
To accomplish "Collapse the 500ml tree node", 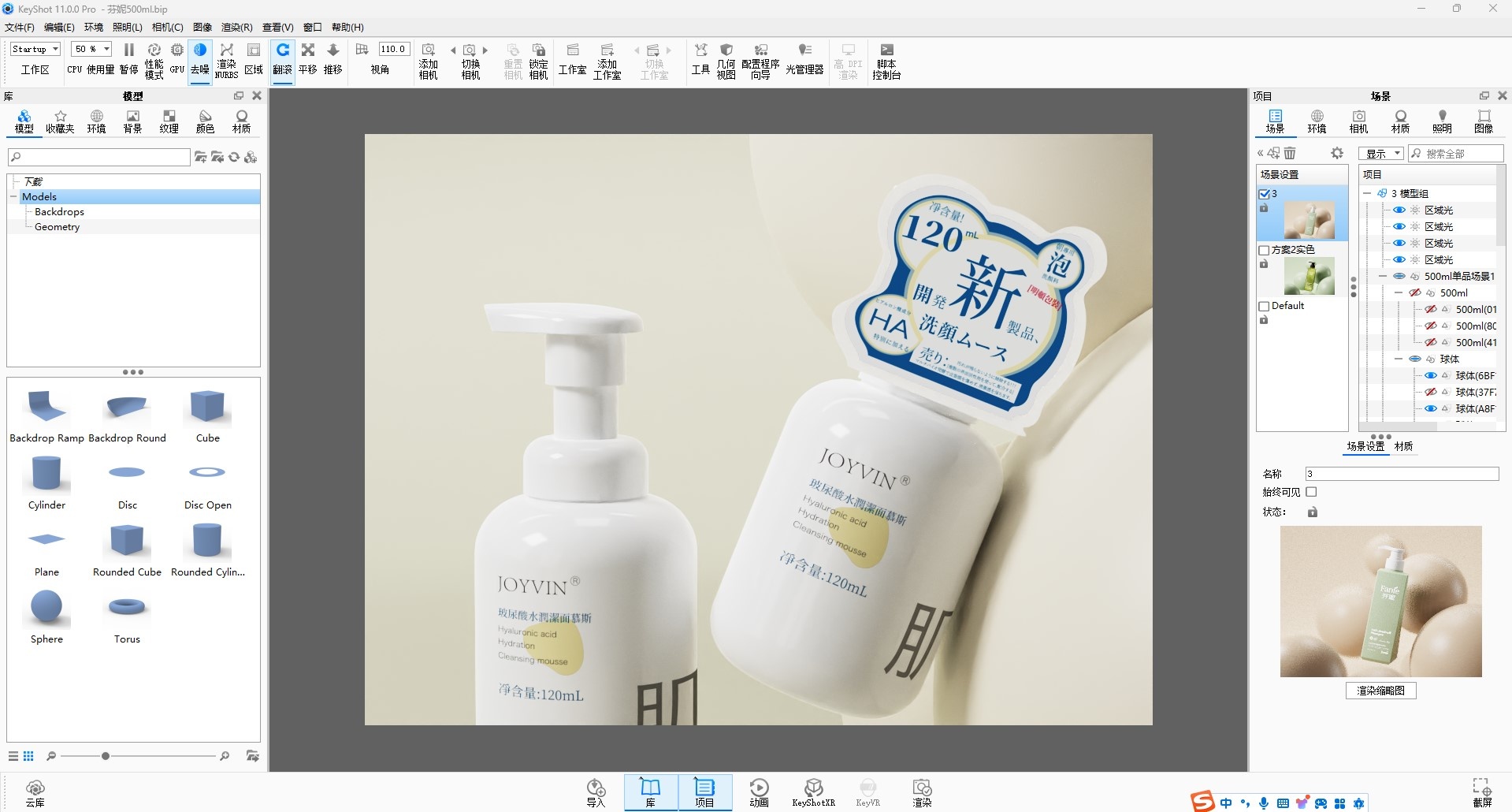I will pos(1399,293).
